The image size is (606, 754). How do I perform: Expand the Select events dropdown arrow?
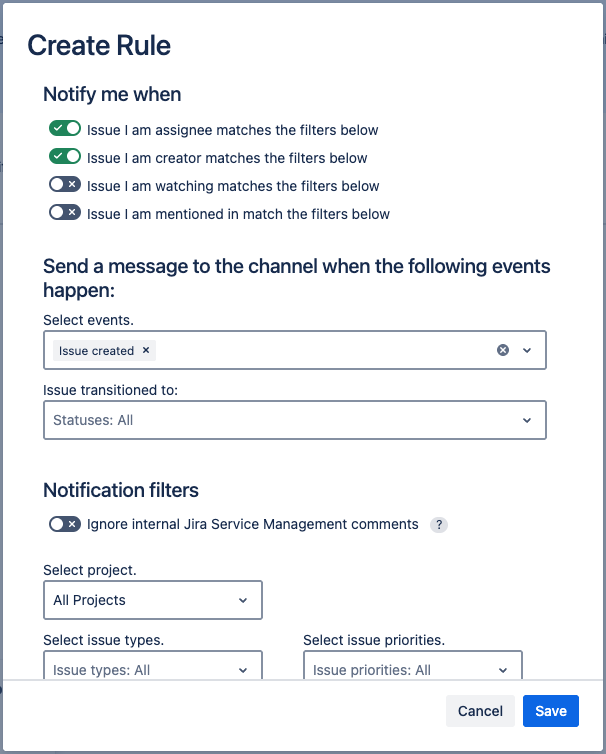pyautogui.click(x=527, y=350)
